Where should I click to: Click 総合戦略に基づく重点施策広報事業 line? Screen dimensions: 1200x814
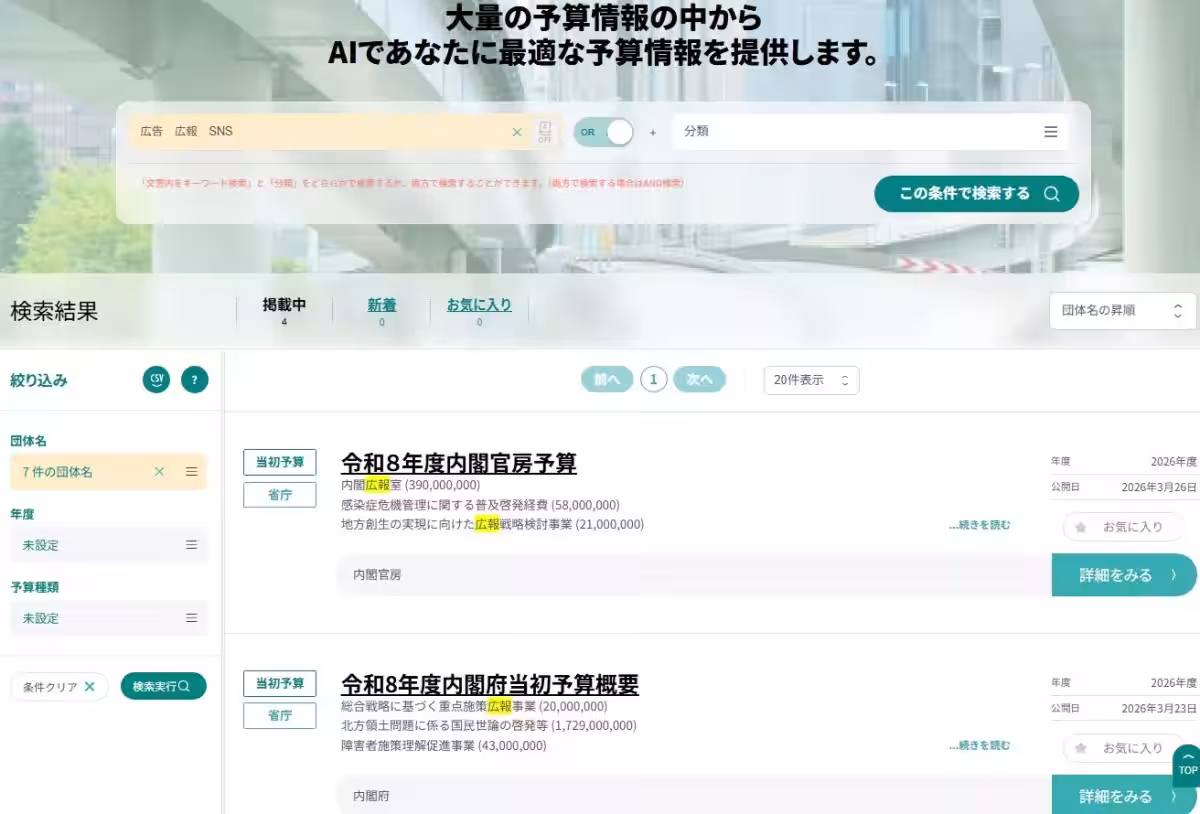coord(474,706)
